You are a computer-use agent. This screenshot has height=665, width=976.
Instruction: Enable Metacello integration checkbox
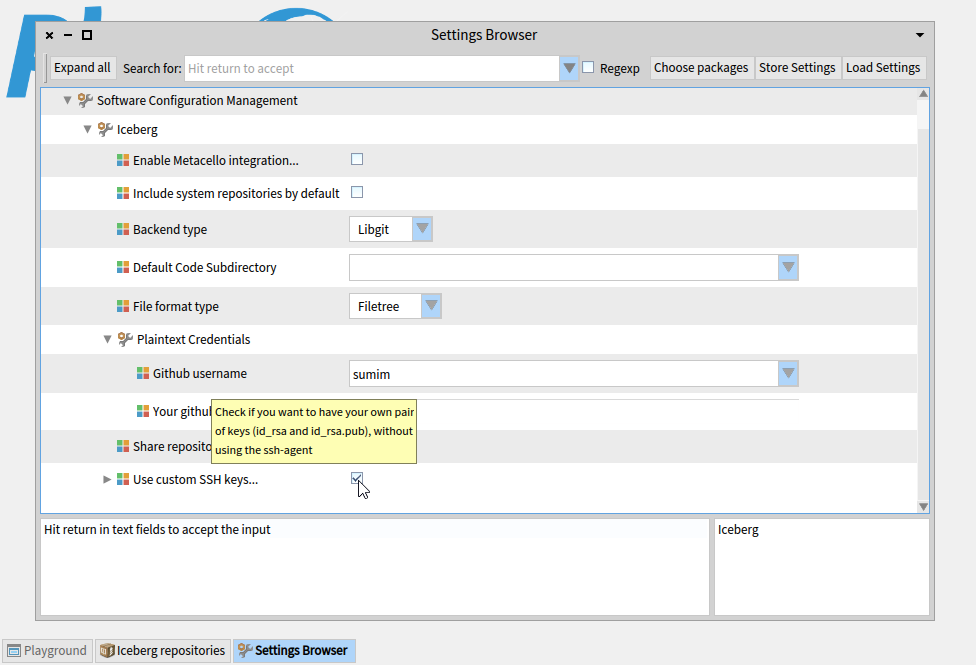(357, 159)
